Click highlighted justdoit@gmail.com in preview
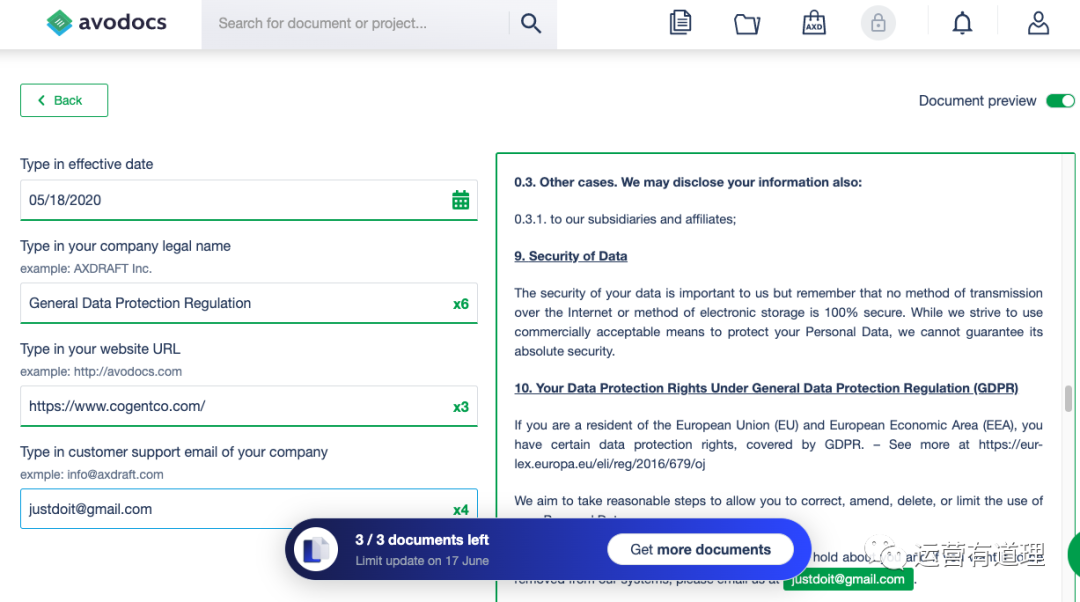The width and height of the screenshot is (1080, 602). (x=848, y=579)
